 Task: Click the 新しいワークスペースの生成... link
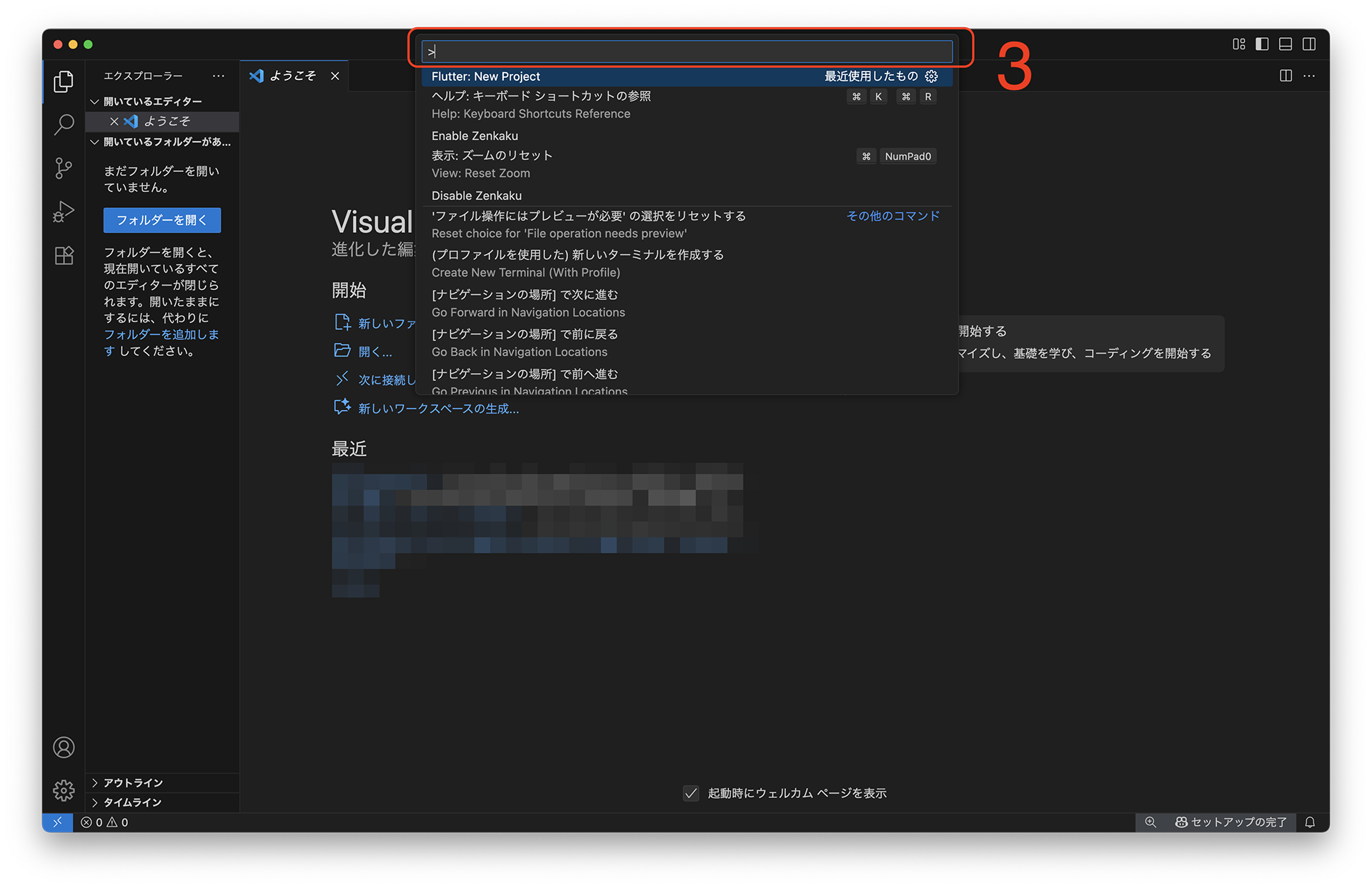[438, 409]
